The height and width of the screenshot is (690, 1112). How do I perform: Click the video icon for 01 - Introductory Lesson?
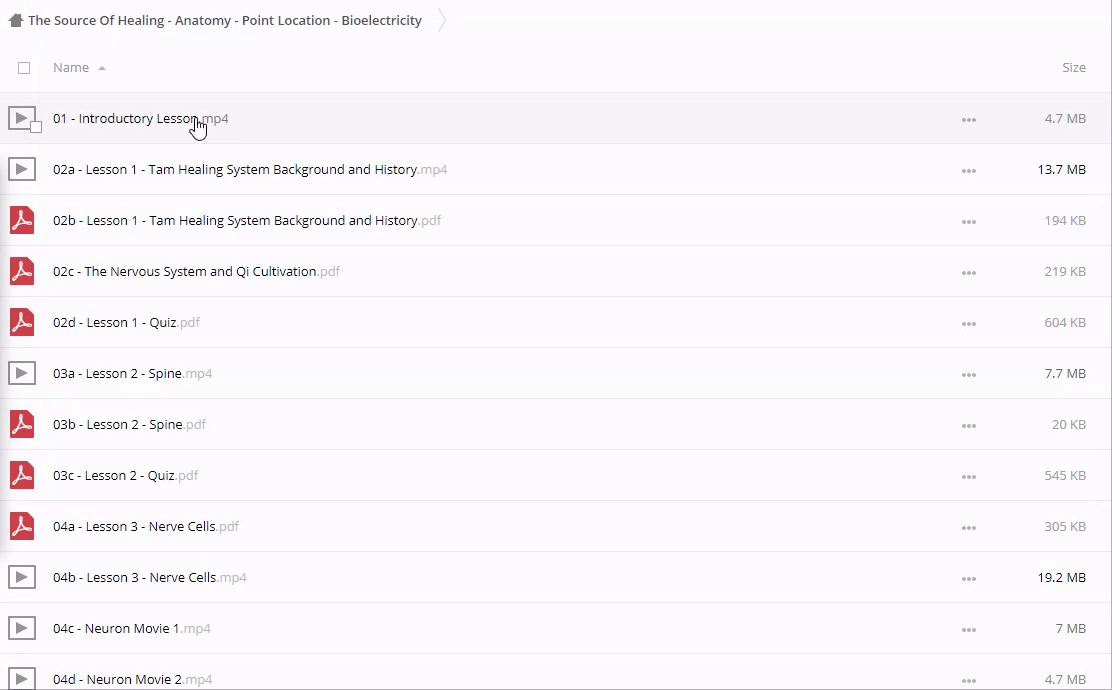(x=21, y=118)
